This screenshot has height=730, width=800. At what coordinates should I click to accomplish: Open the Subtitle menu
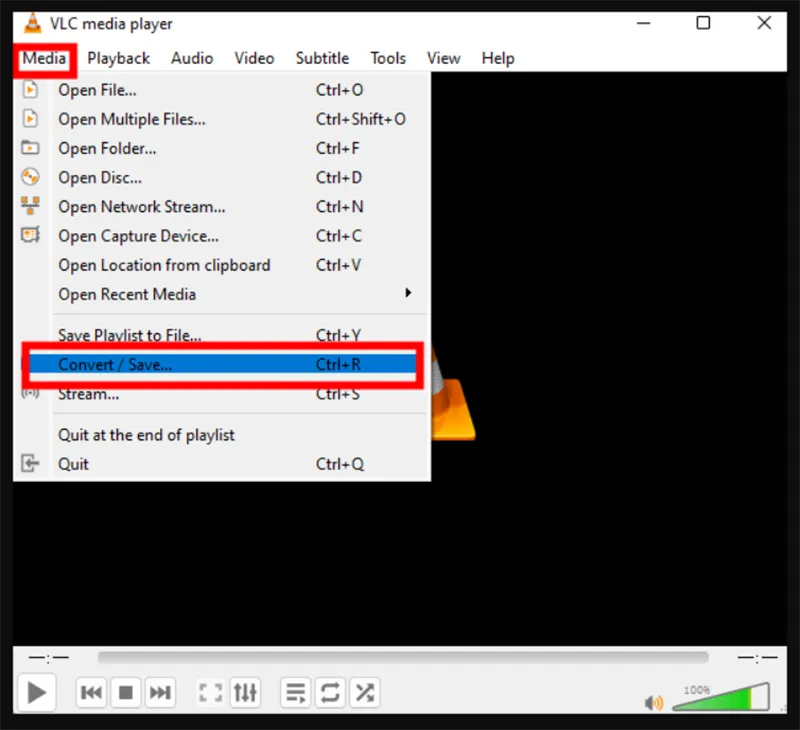322,58
